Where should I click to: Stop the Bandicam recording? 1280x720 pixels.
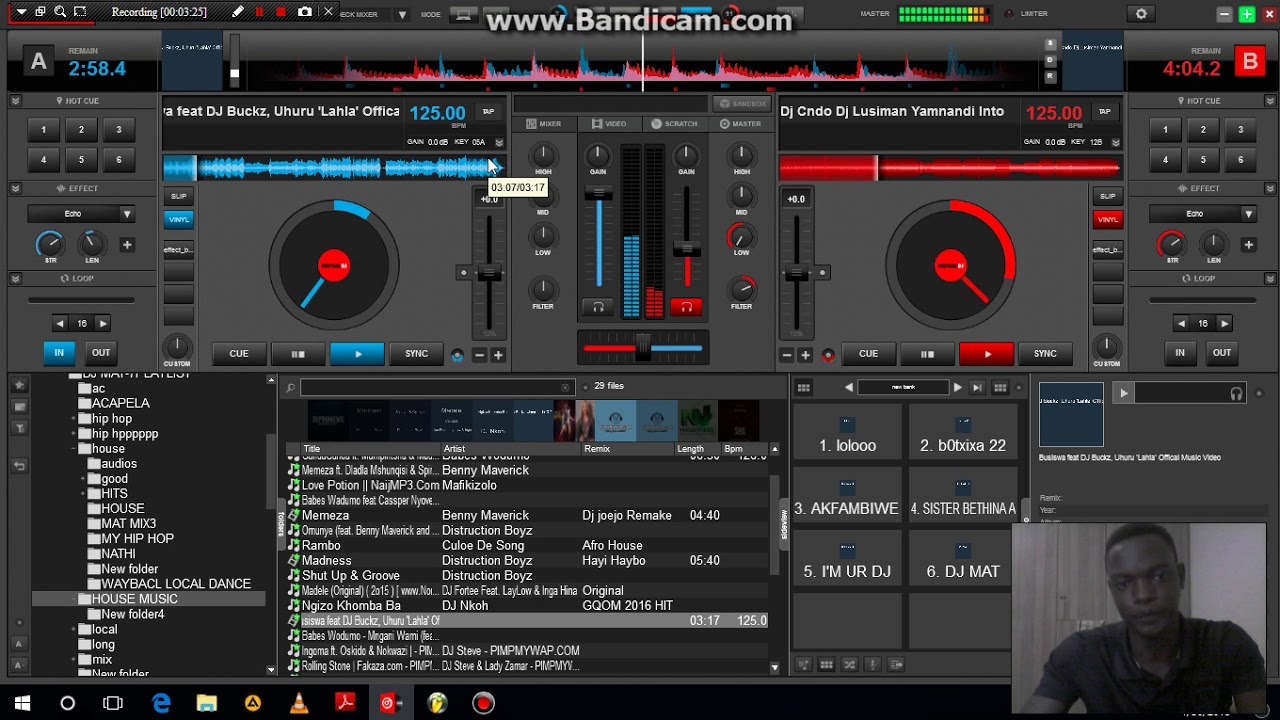pos(282,12)
